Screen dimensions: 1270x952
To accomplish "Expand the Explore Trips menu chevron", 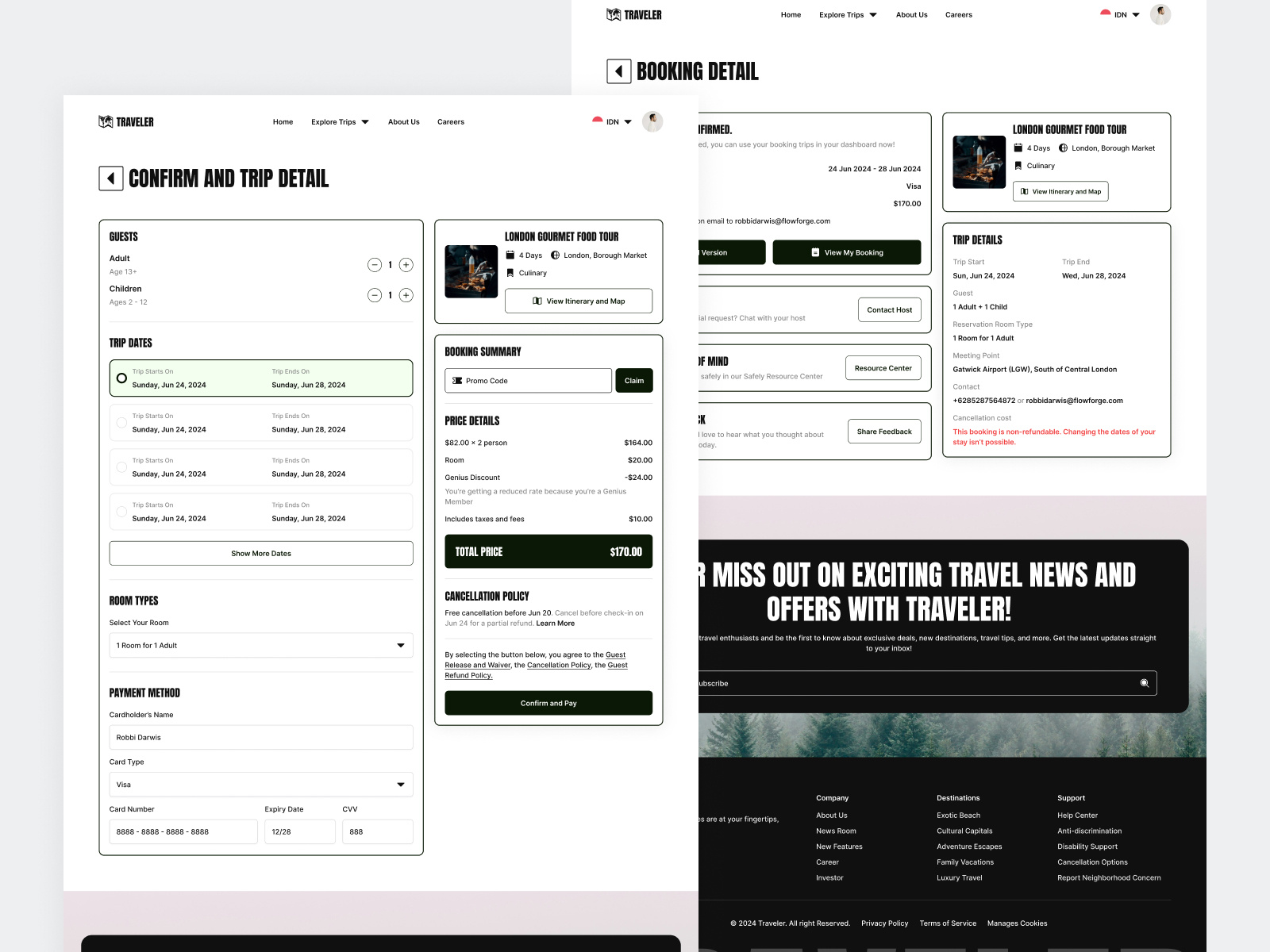I will (x=365, y=121).
